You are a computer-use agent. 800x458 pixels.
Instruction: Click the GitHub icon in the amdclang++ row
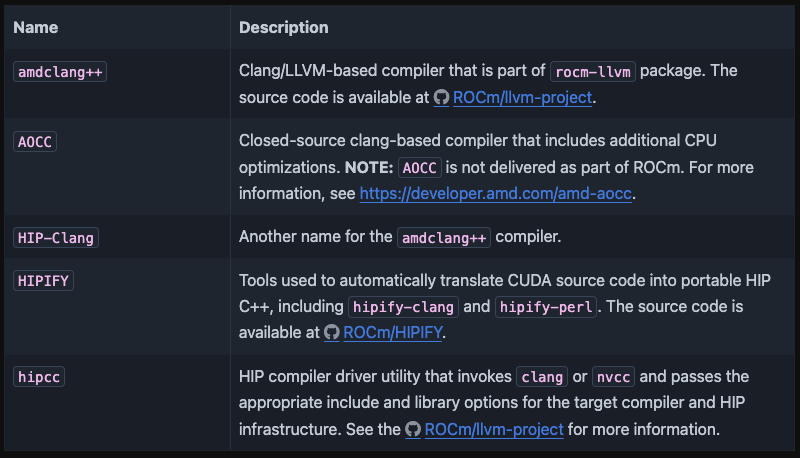[442, 98]
